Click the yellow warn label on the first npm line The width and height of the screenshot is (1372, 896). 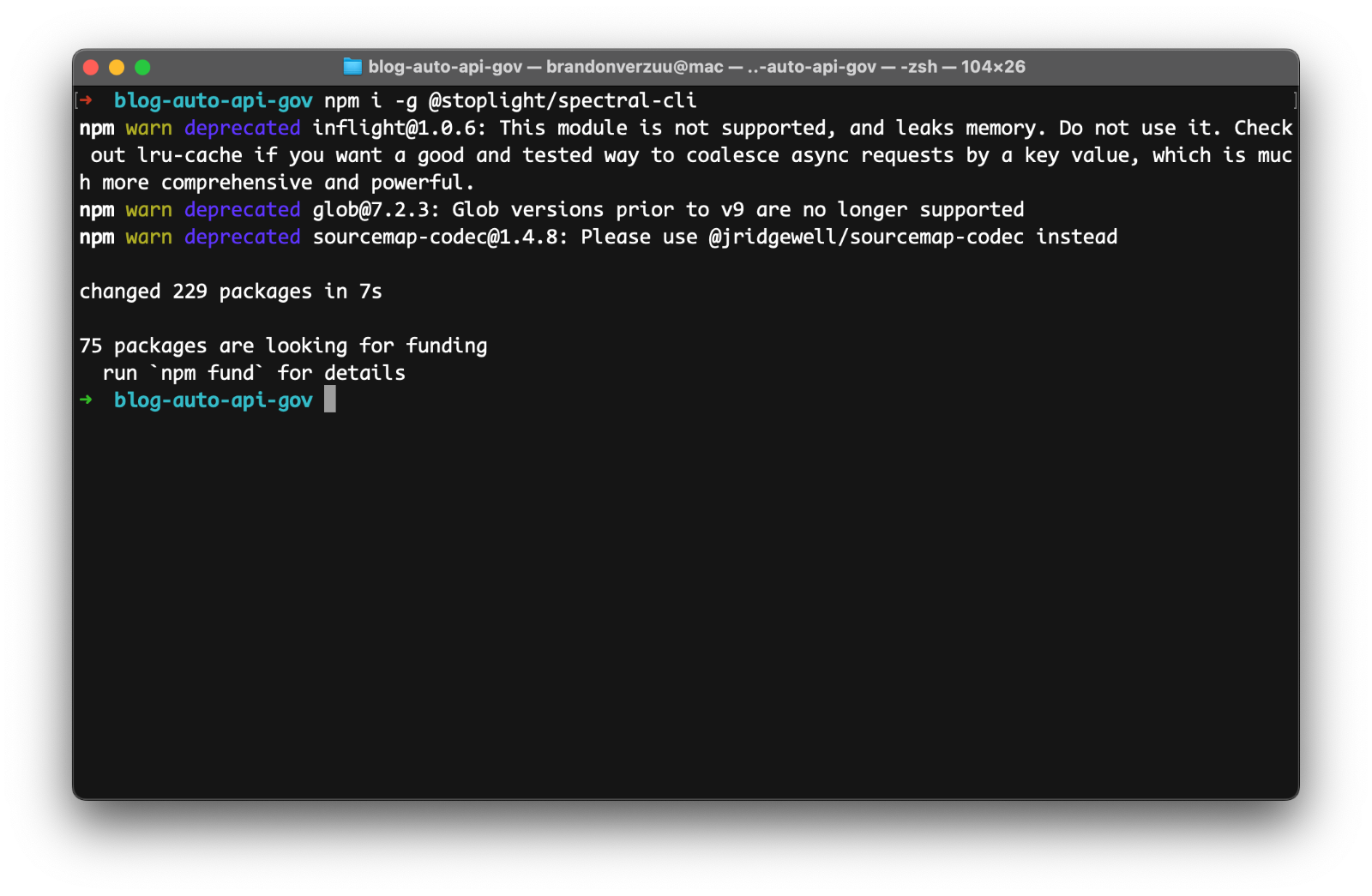pyautogui.click(x=147, y=128)
